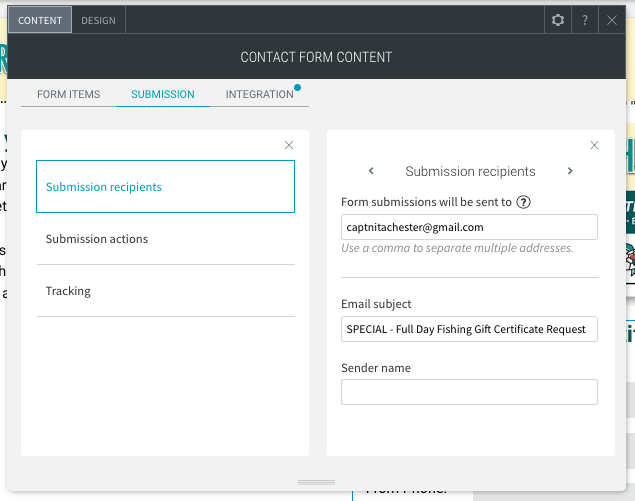Click the empty Sender name field

469,392
